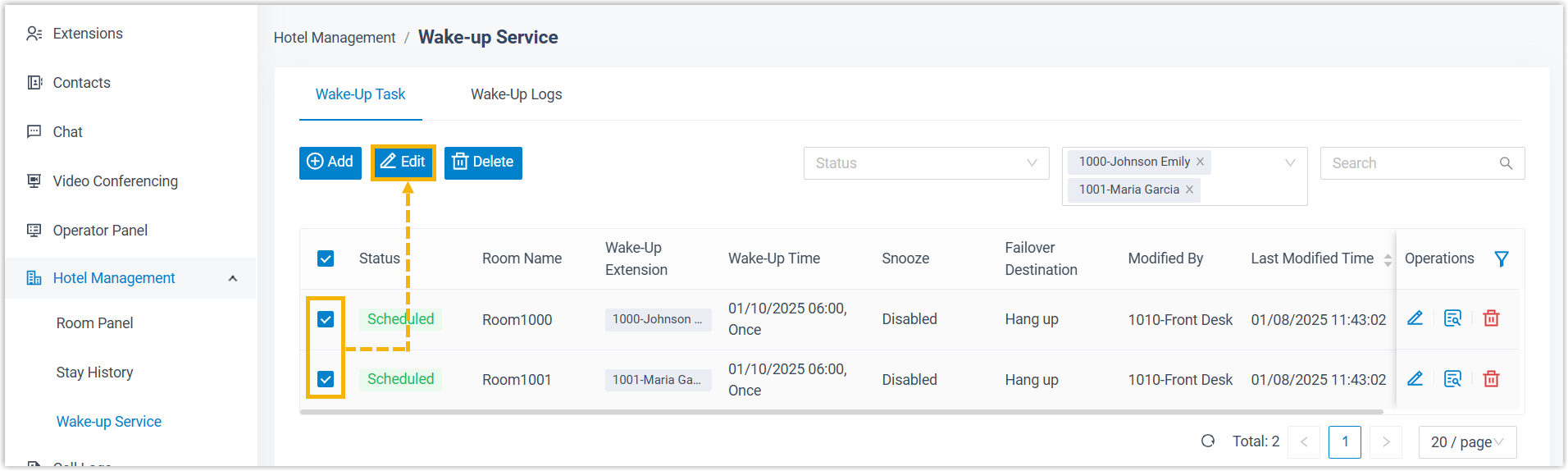Click the magnifier icon in Search box
This screenshot has height=471, width=1568.
pyautogui.click(x=1506, y=163)
